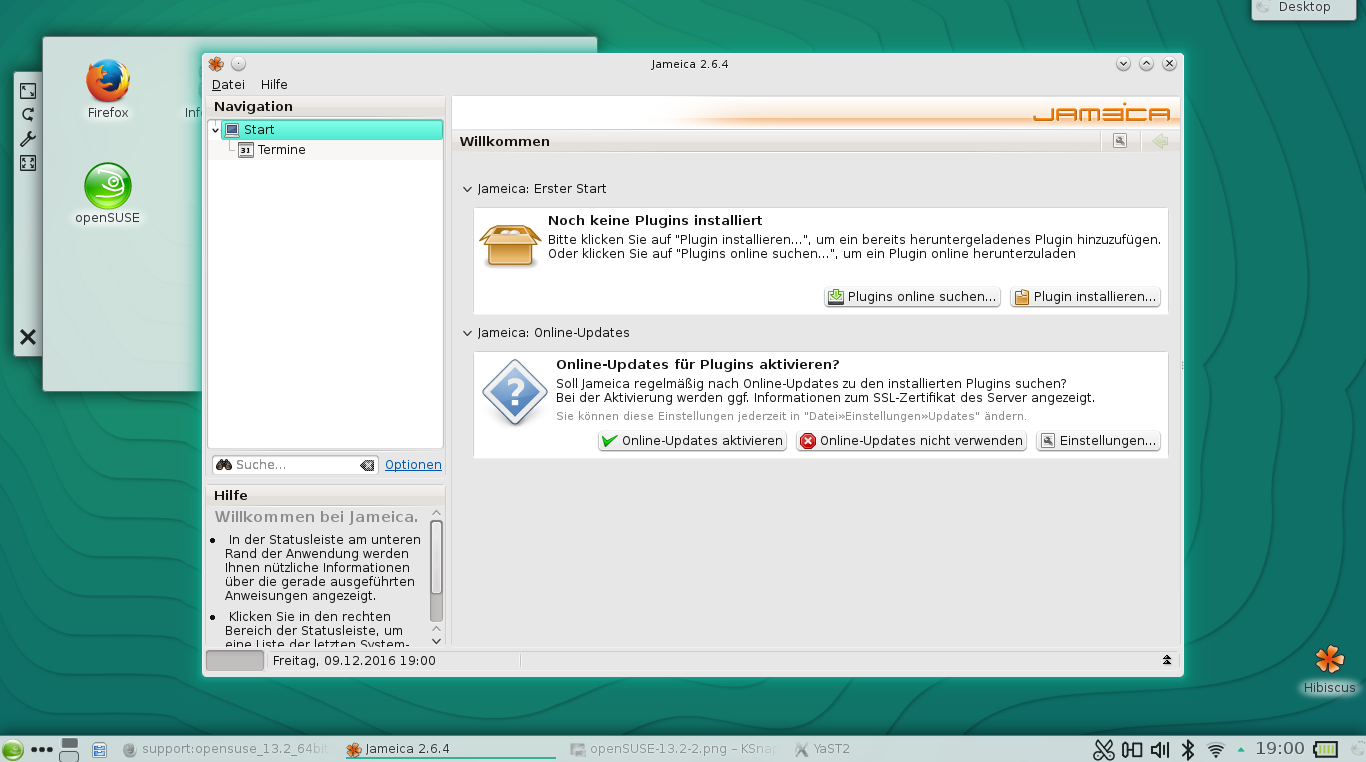Open Hibiscus desktop icon
This screenshot has width=1366, height=762.
coord(1329,670)
